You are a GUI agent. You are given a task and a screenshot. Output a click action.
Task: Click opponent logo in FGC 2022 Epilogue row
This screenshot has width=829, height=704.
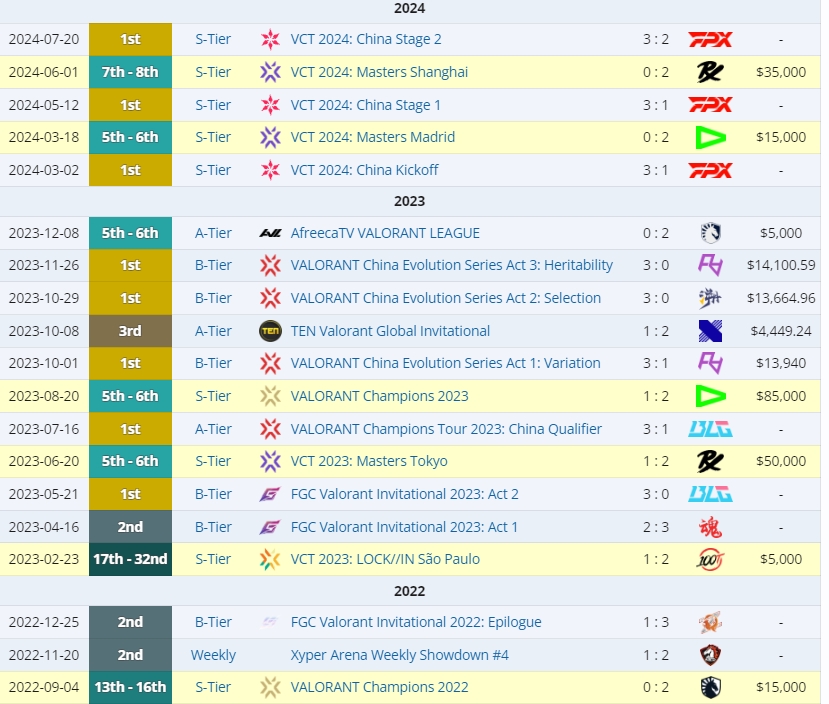[710, 622]
